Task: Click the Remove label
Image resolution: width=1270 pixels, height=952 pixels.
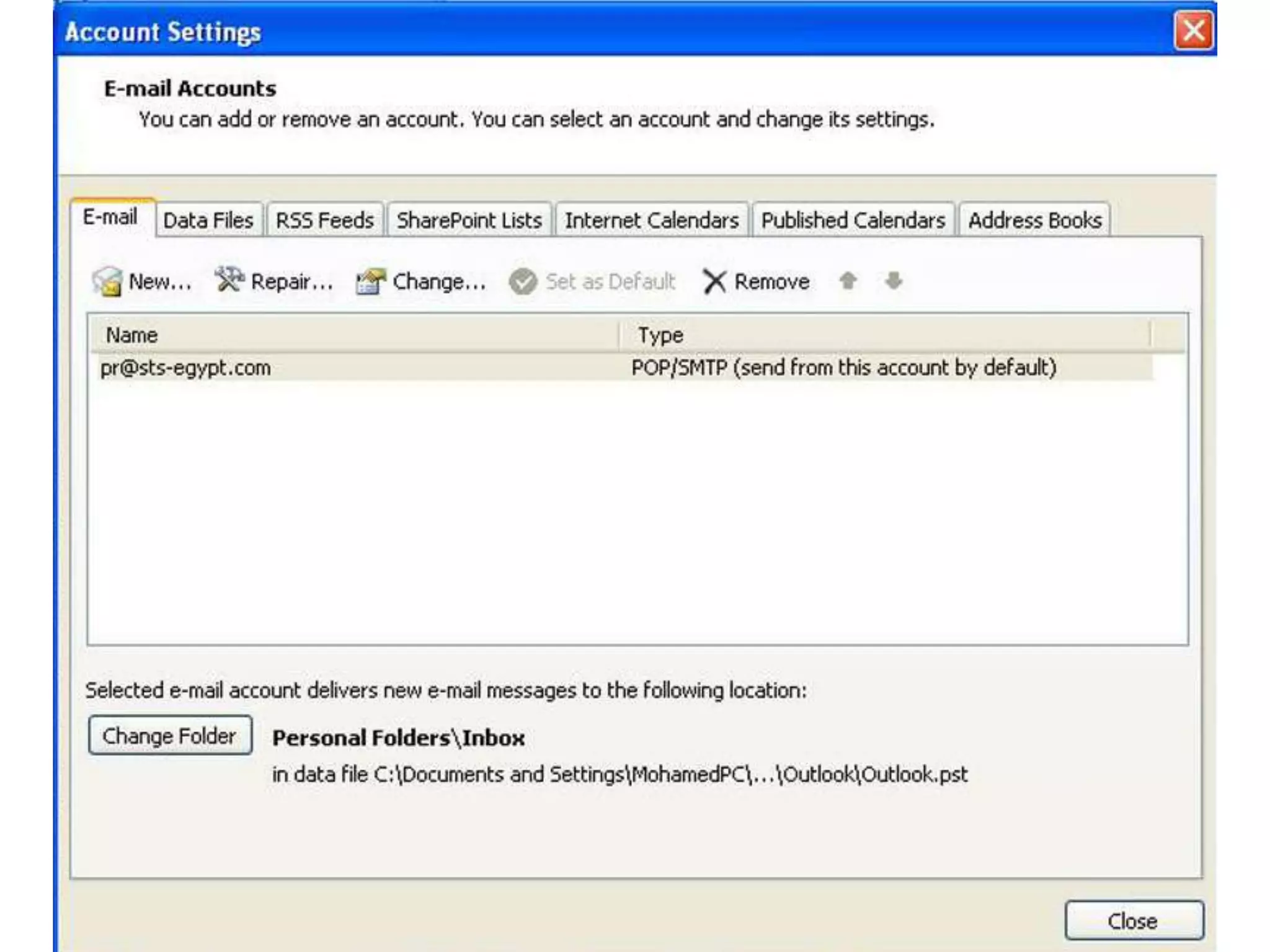Action: point(772,282)
